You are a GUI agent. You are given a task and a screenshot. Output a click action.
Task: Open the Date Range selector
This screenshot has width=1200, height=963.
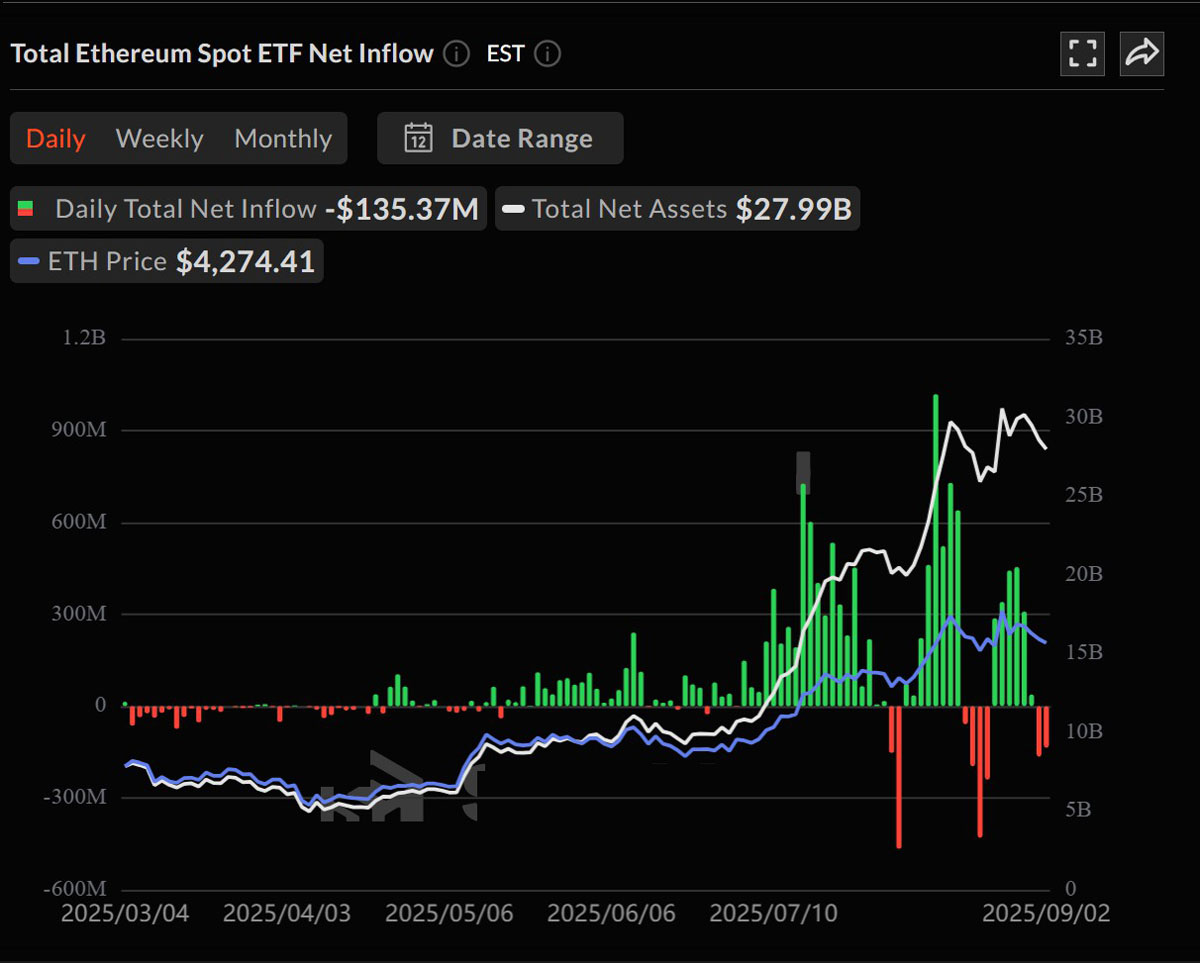[500, 138]
